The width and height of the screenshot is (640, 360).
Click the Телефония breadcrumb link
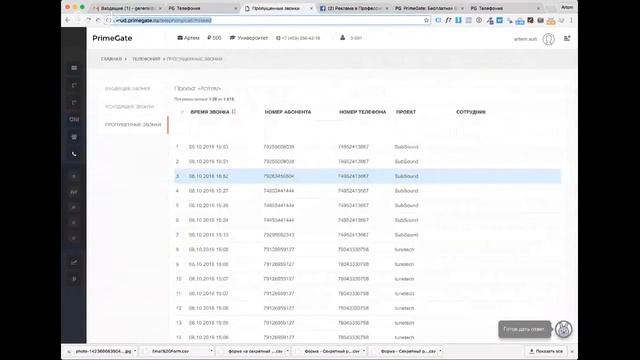pyautogui.click(x=146, y=59)
